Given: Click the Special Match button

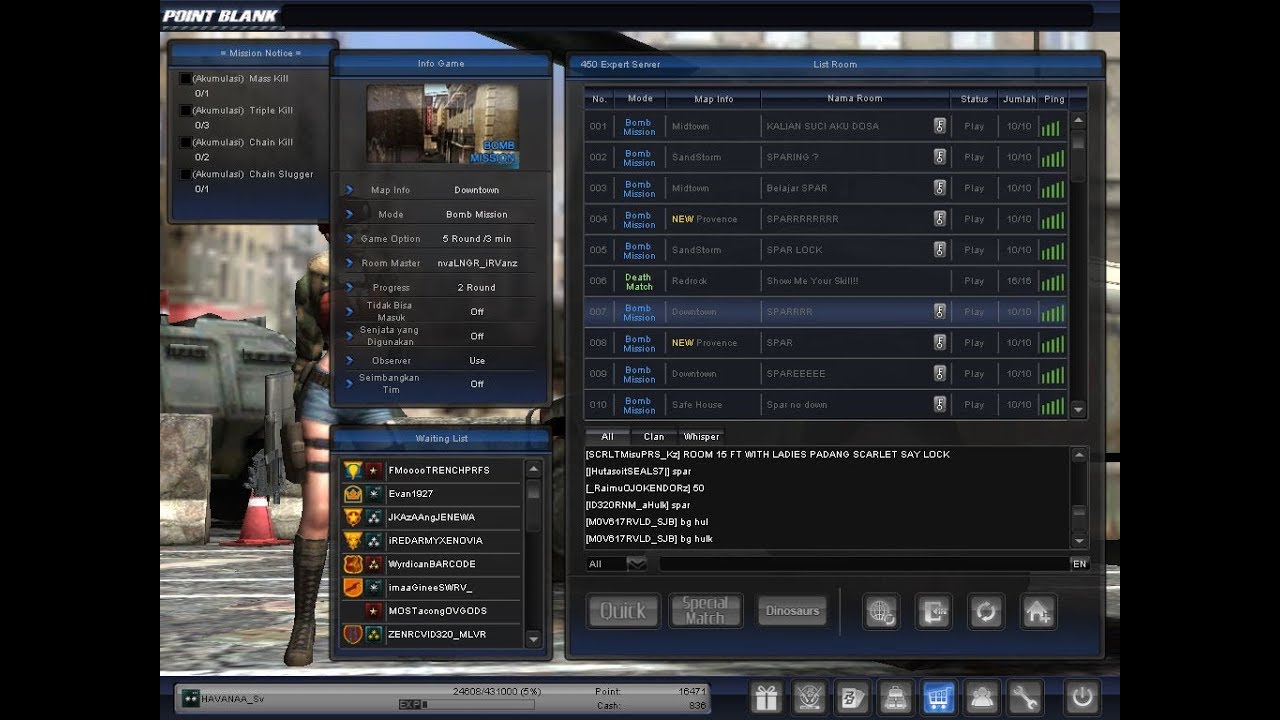Looking at the screenshot, I should pos(705,611).
